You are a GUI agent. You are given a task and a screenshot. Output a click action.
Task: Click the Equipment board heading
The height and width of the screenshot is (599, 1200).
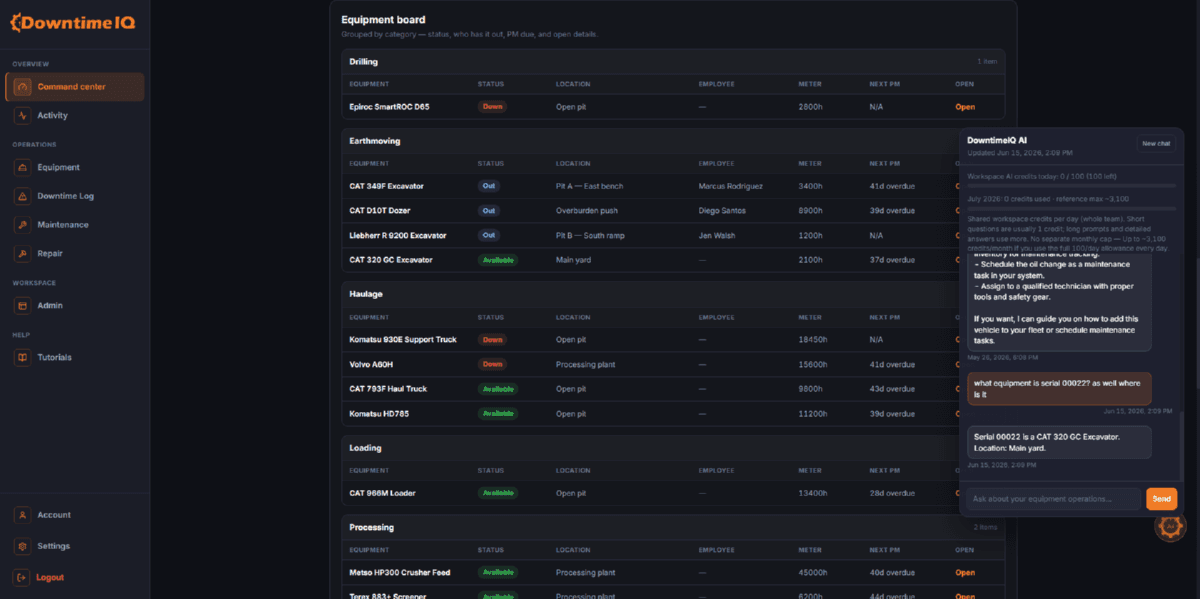[x=383, y=20]
